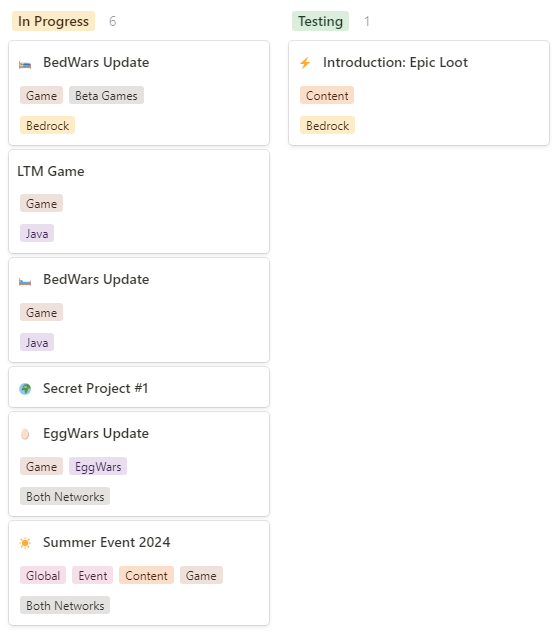Click the Beta Games tag

pos(106,95)
